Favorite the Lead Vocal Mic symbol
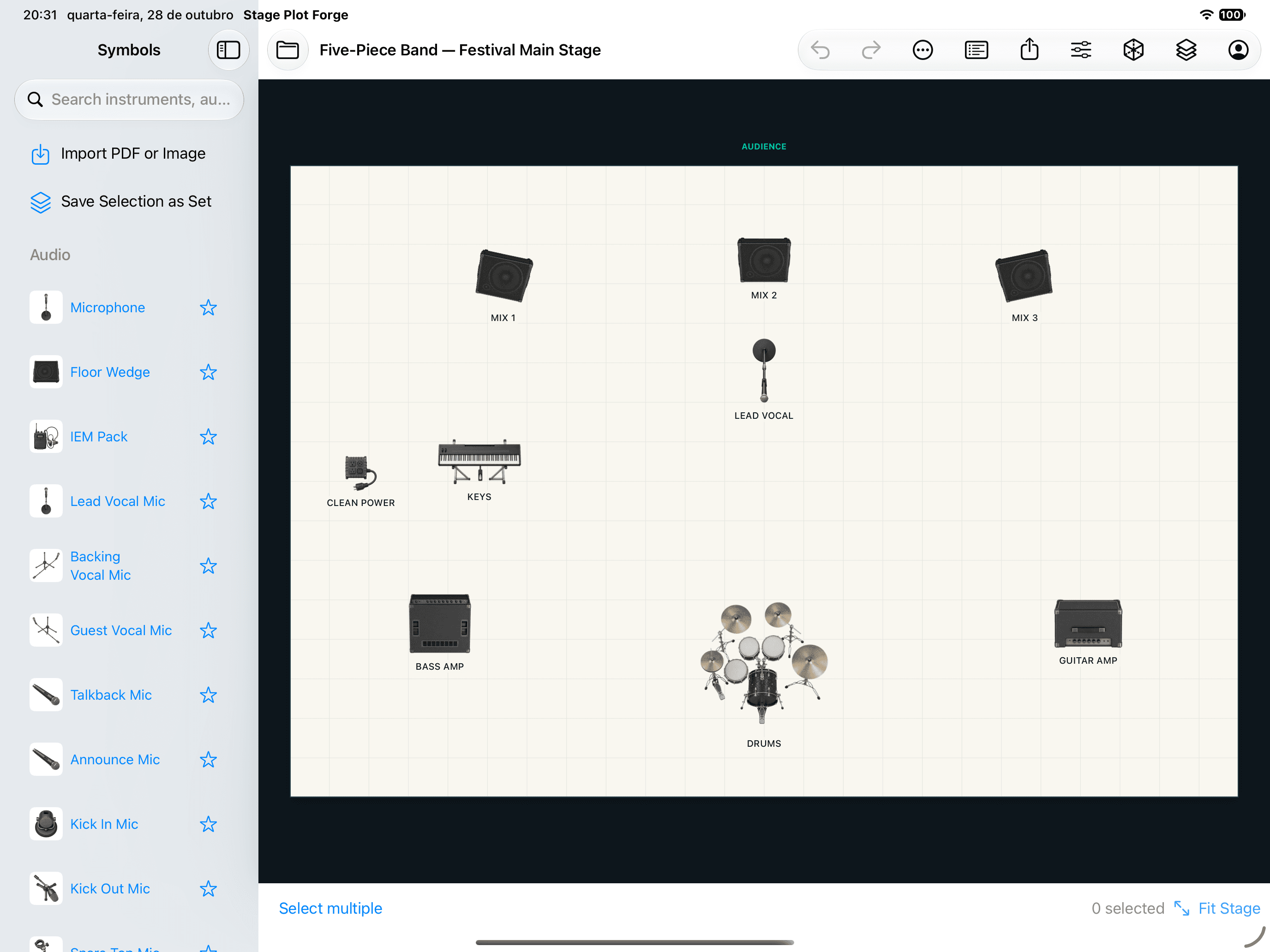 208,501
